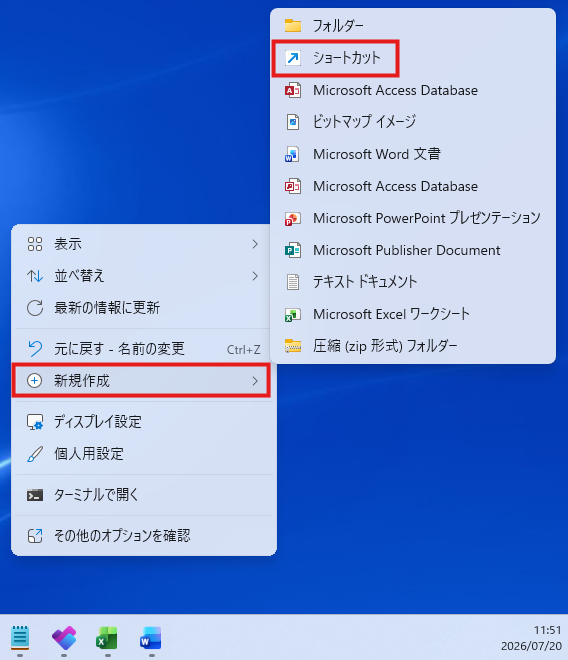Open ディスプレイ設定
The height and width of the screenshot is (660, 568).
tap(143, 422)
